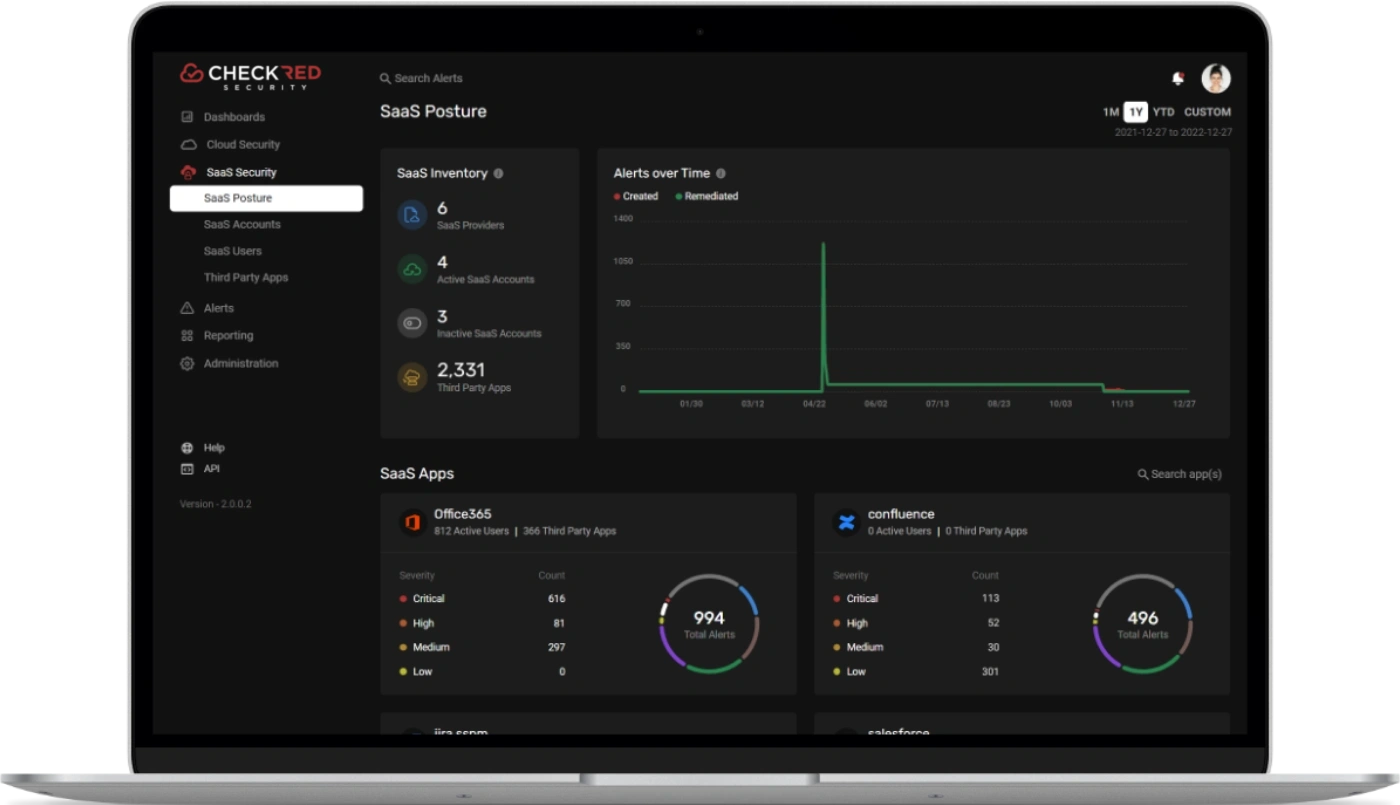The image size is (1400, 805).
Task: Click Version - 2.0.0.2 text
Action: point(216,504)
